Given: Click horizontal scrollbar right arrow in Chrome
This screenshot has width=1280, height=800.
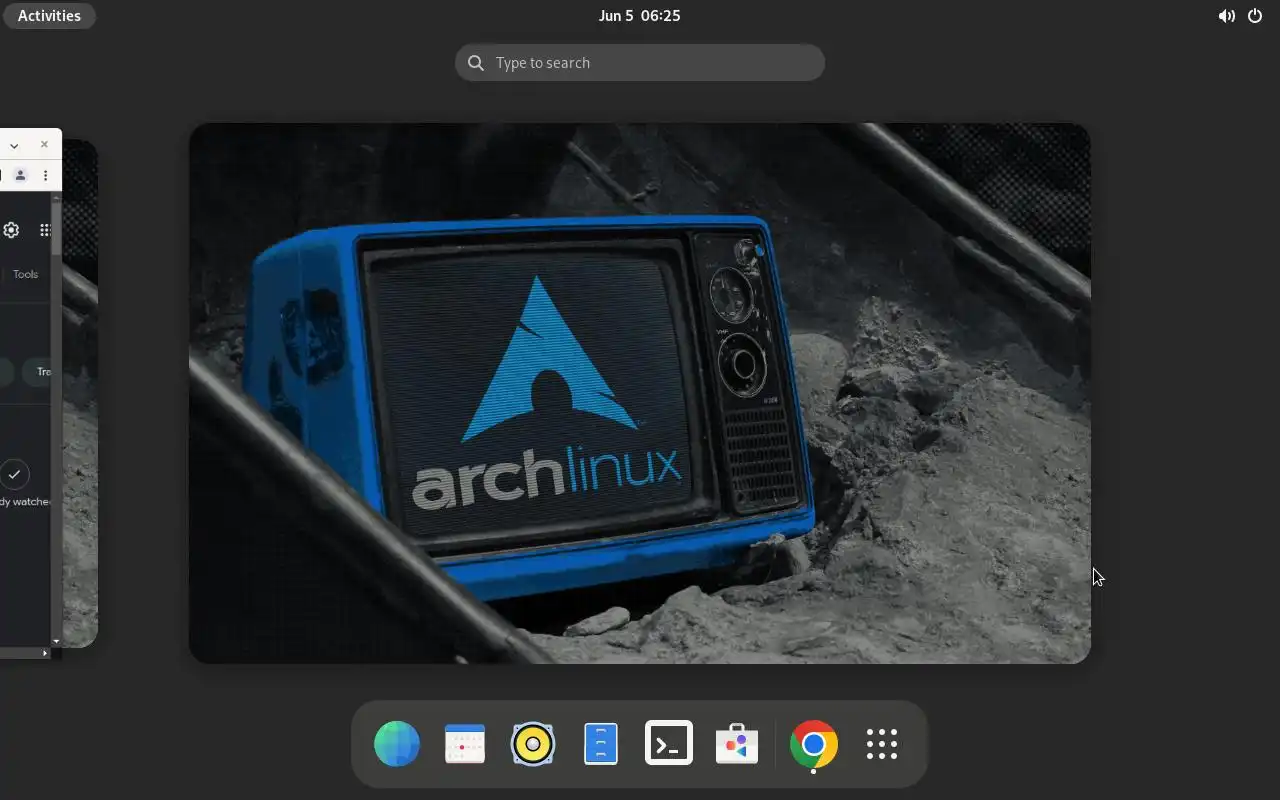Looking at the screenshot, I should (45, 653).
